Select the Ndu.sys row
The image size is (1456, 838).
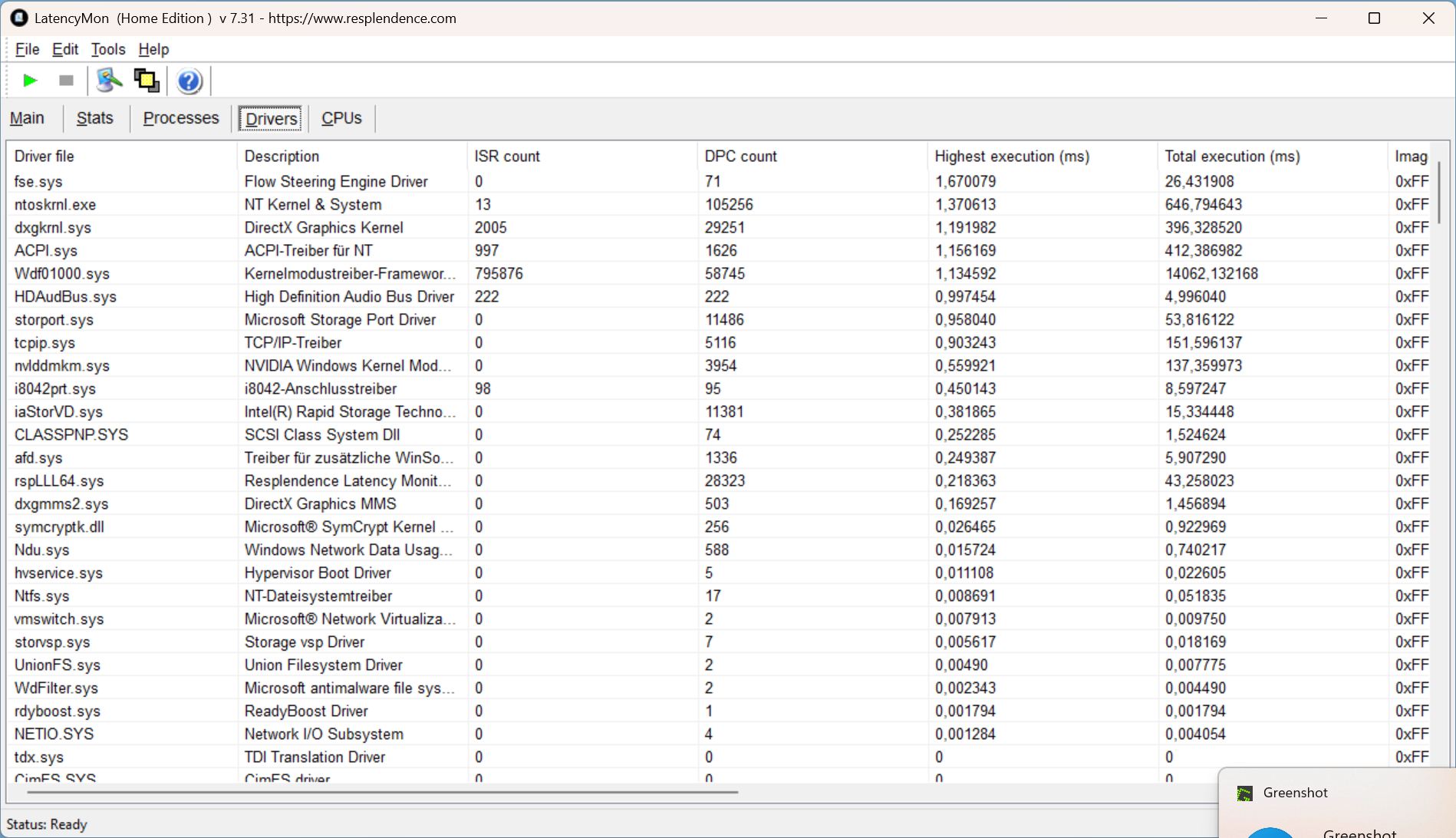point(720,550)
